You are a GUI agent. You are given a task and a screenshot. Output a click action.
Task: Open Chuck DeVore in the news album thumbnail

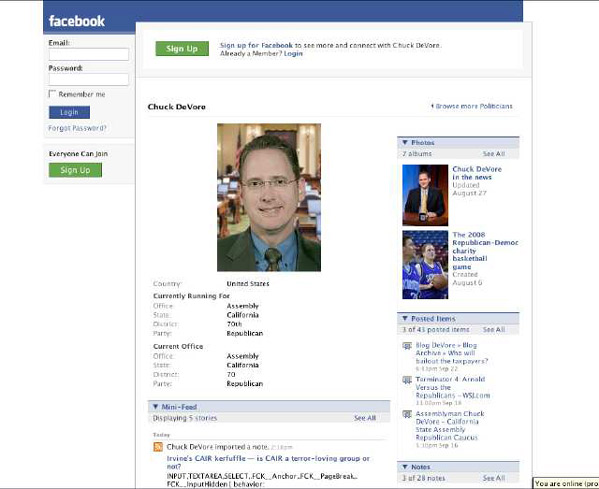pos(425,195)
